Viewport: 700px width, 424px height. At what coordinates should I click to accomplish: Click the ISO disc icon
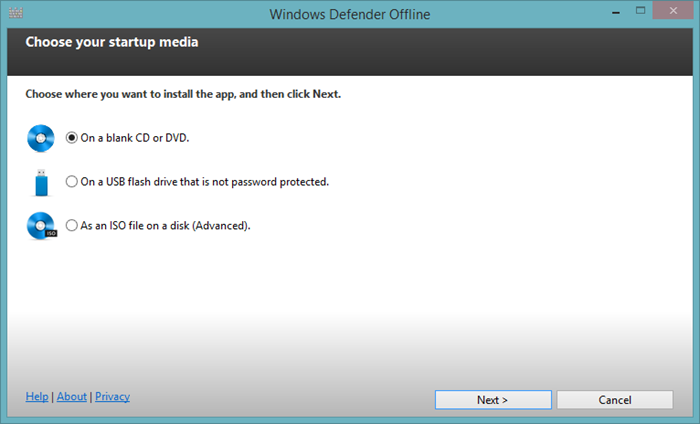point(42,226)
